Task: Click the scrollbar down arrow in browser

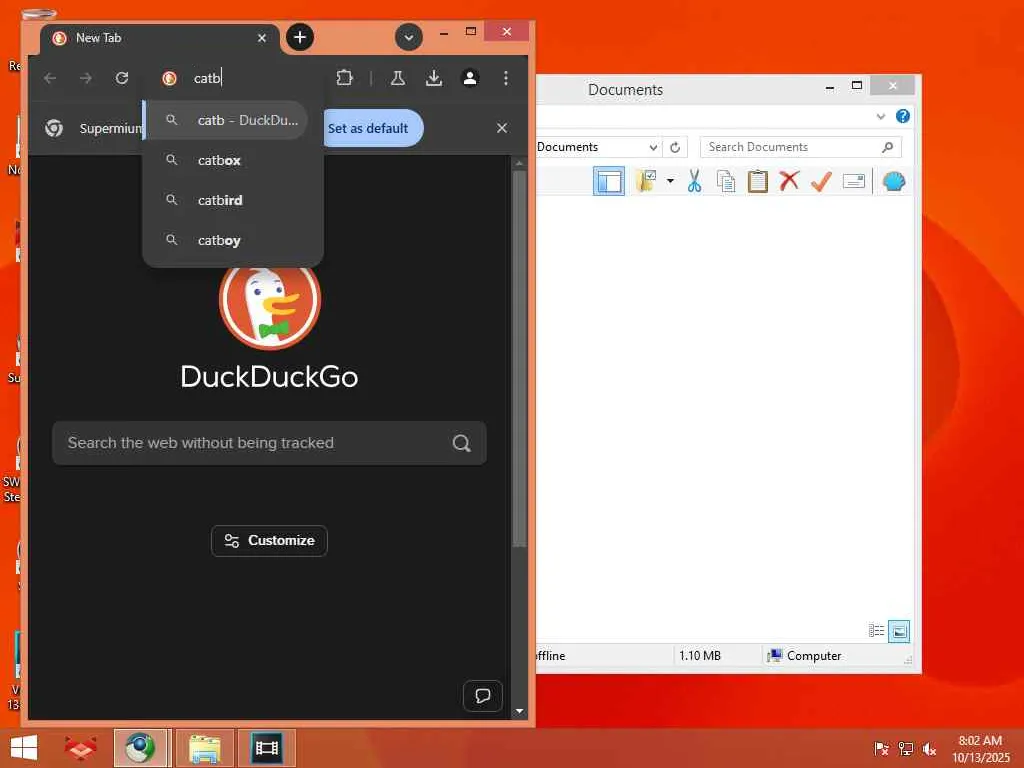Action: click(x=519, y=711)
